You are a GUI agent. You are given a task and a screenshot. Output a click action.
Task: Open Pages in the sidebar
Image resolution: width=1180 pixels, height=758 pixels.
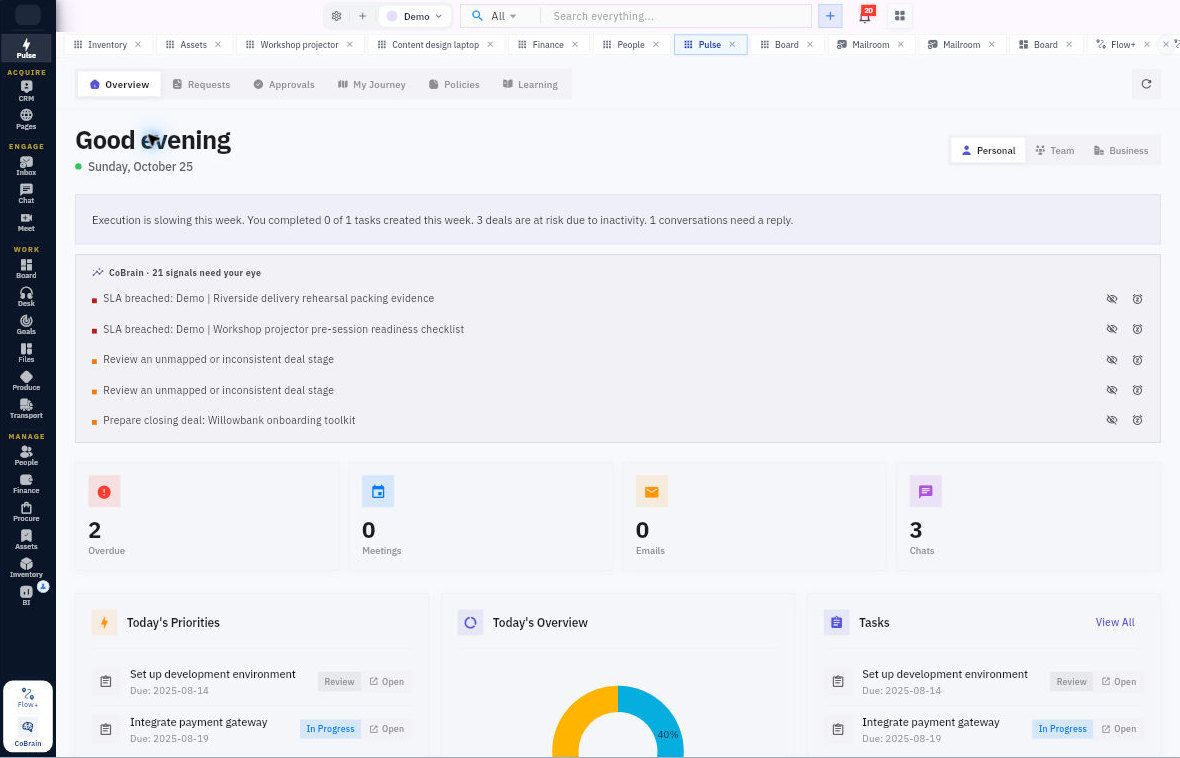[x=26, y=119]
